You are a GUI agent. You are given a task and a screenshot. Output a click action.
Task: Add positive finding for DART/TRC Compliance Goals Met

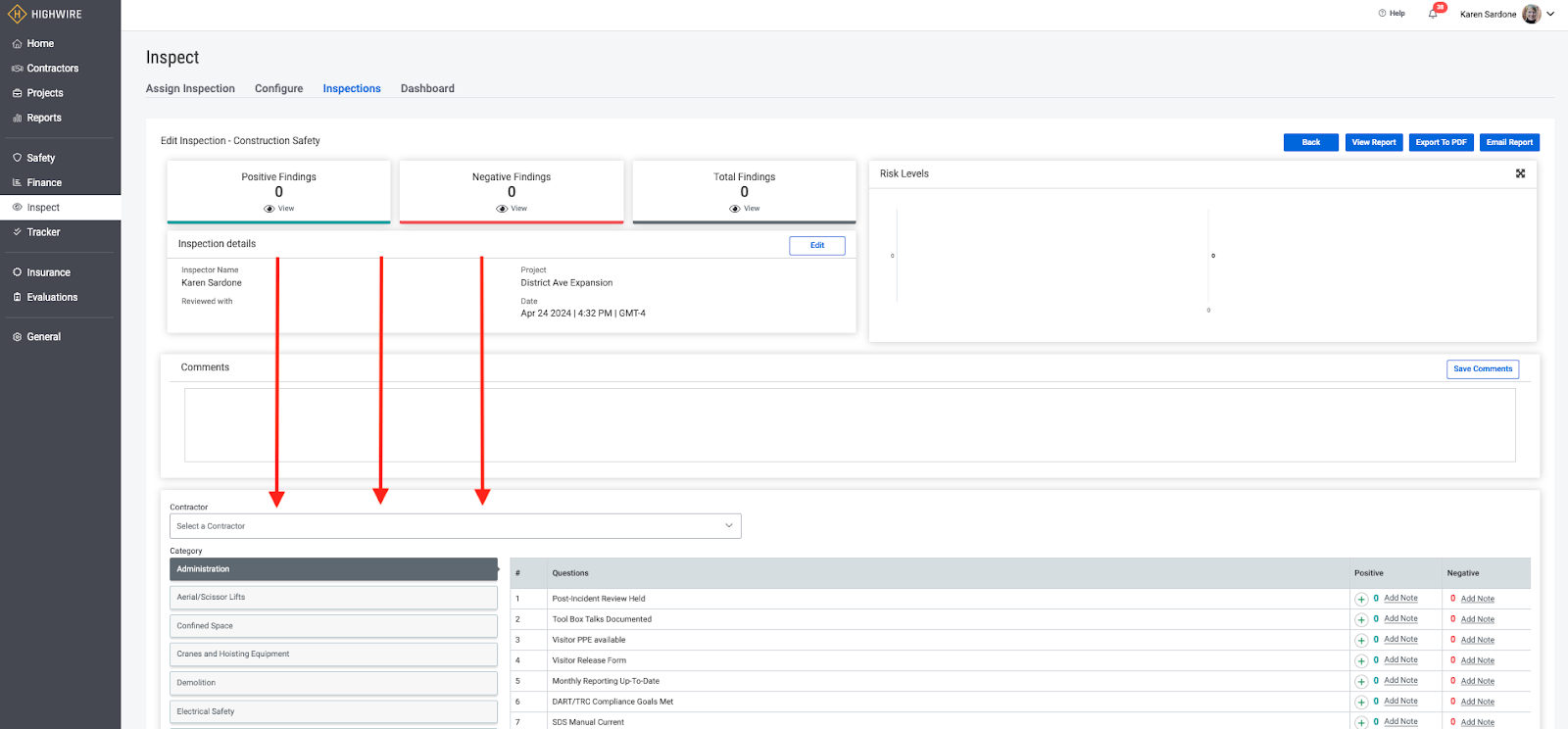point(1361,702)
